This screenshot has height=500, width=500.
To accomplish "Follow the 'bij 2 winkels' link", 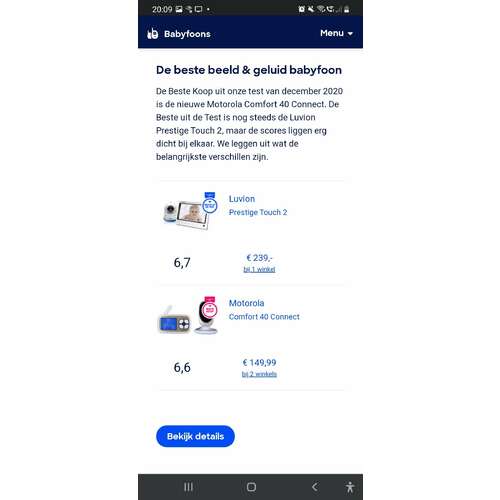I will [x=259, y=374].
